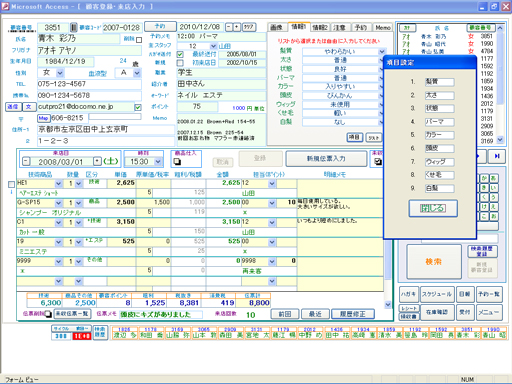Click the TEL field 075-123-4567
Image resolution: width=512 pixels, height=384 pixels.
point(89,84)
